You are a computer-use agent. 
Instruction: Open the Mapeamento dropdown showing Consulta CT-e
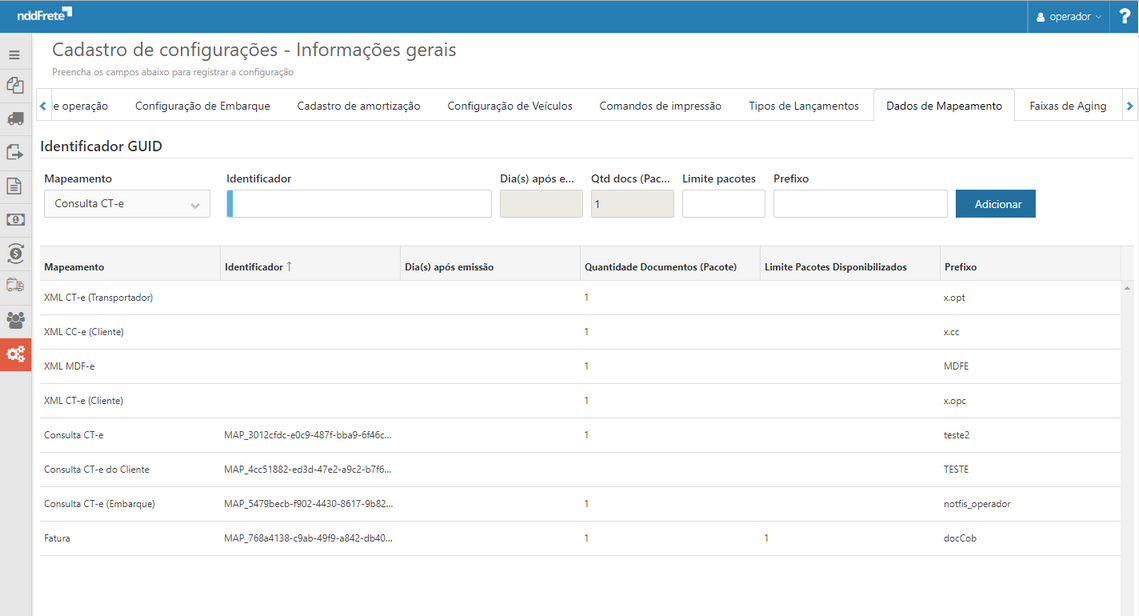click(126, 203)
